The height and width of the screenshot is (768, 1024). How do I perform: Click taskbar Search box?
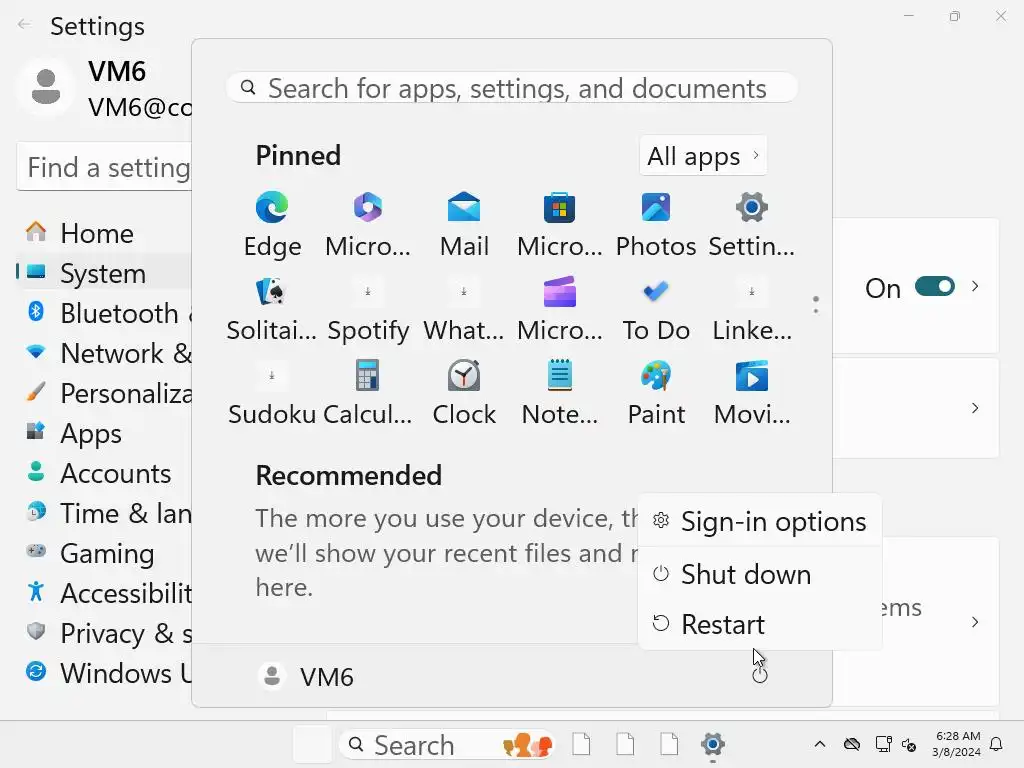[x=447, y=744]
